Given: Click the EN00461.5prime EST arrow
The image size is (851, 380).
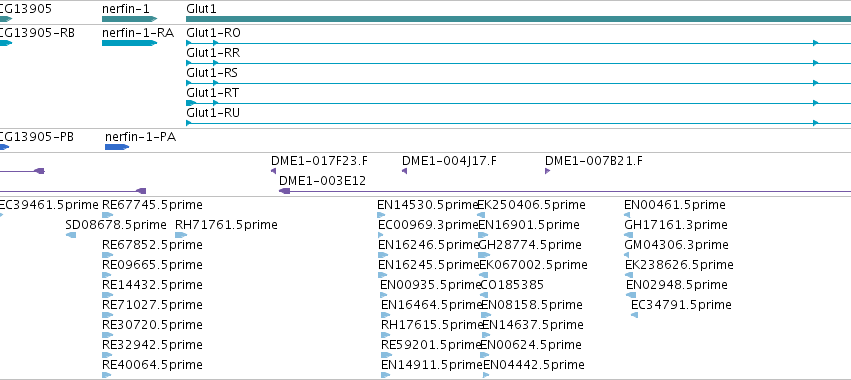Looking at the screenshot, I should (627, 215).
